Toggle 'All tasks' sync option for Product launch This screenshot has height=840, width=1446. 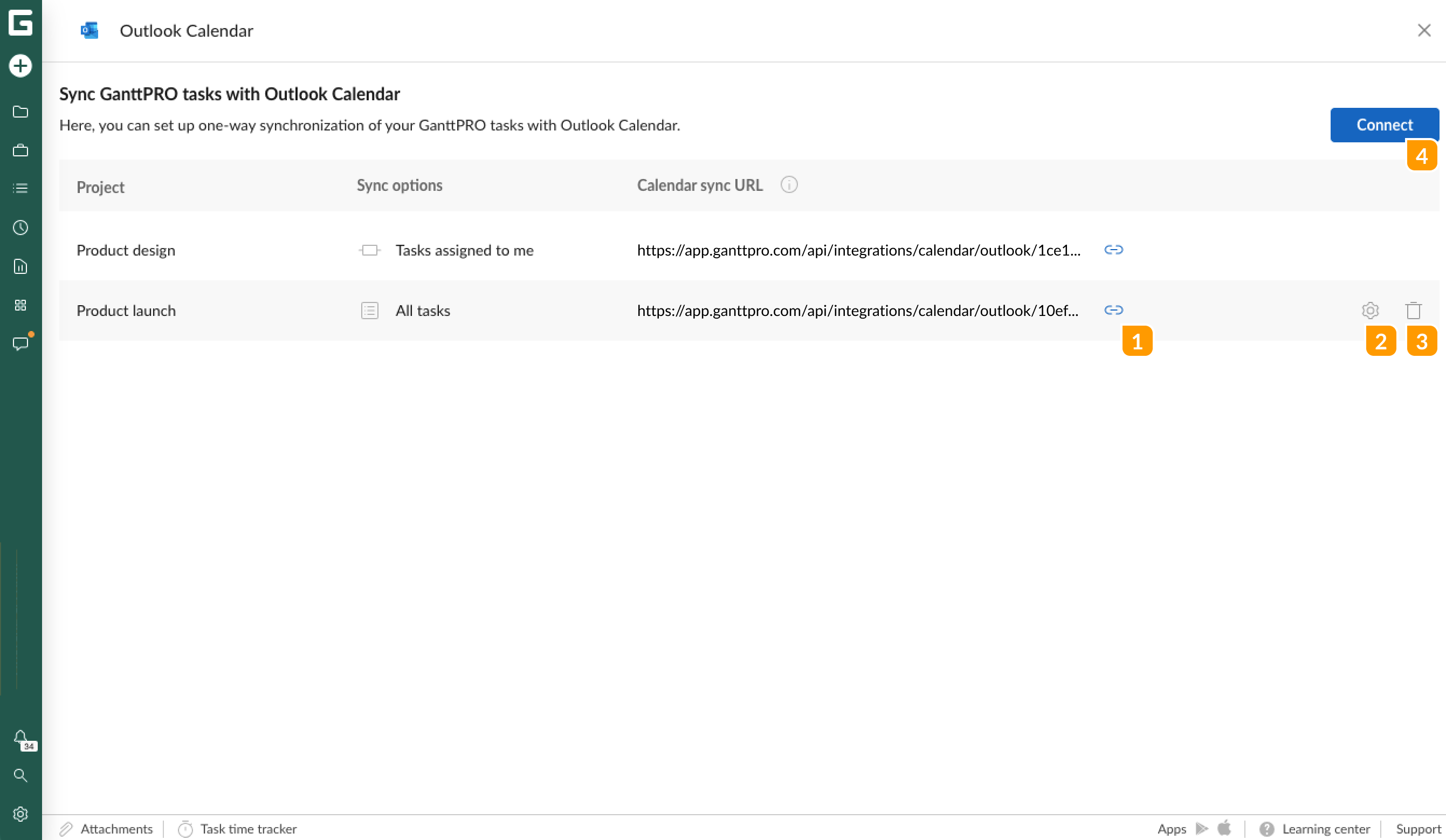[369, 311]
